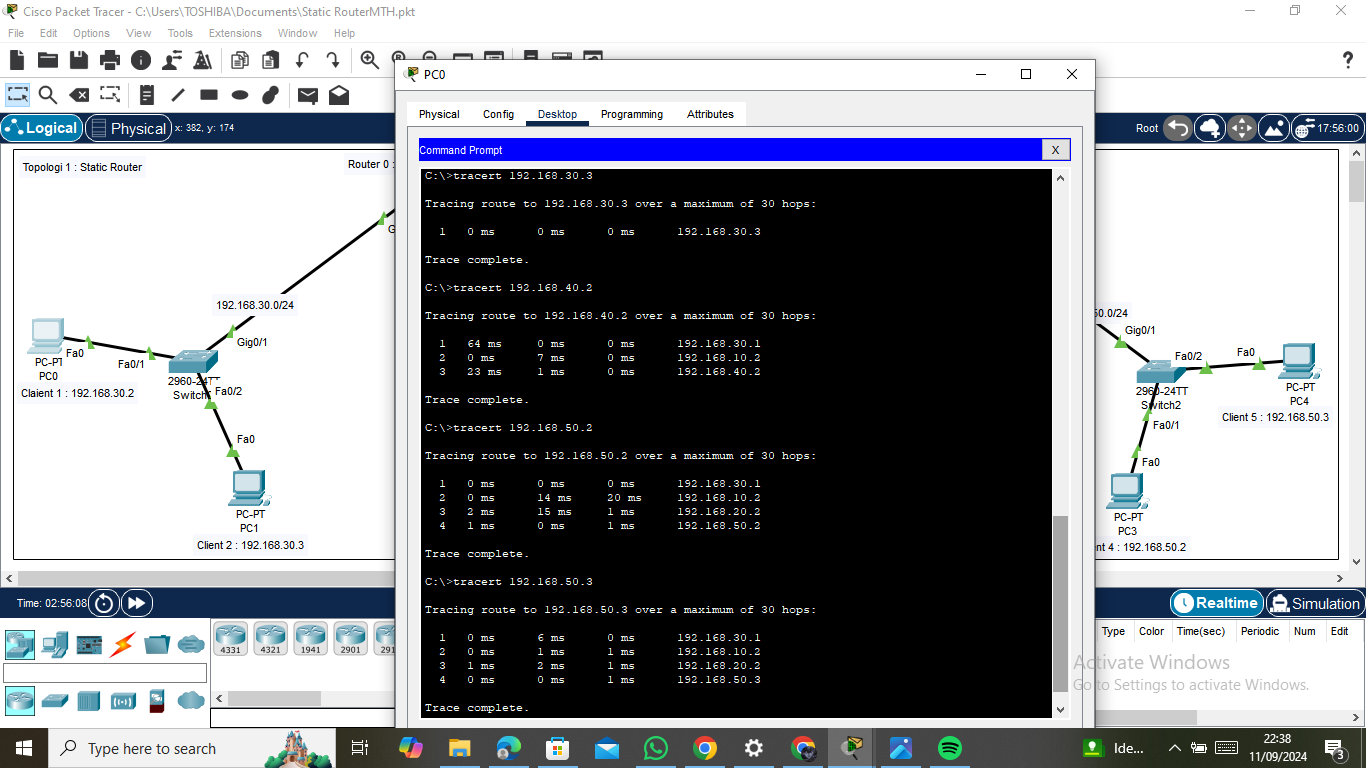Click the Print icon in toolbar
The width and height of the screenshot is (1366, 768).
(110, 60)
